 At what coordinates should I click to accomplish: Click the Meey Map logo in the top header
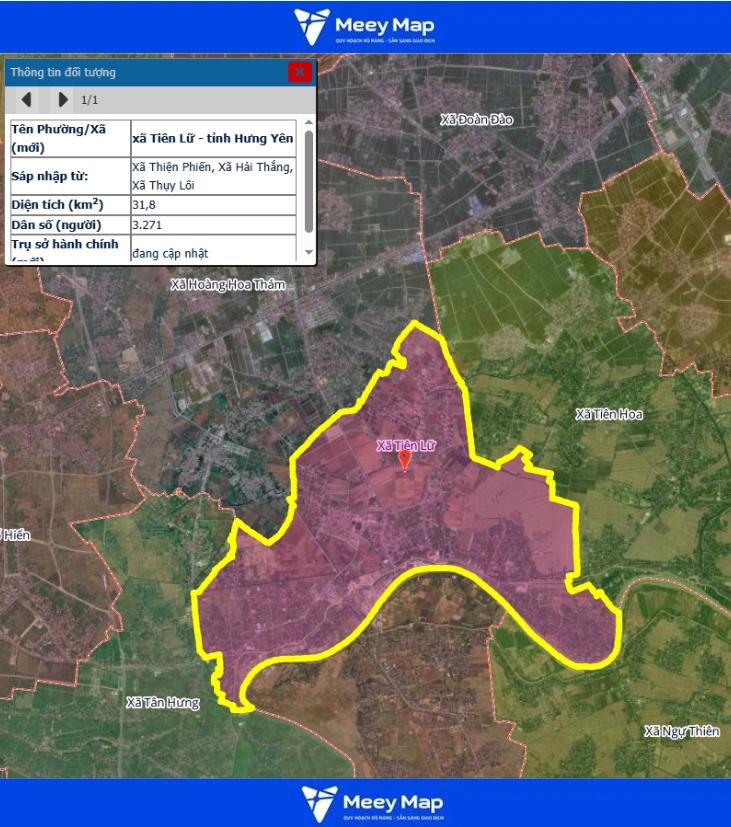pos(365,26)
